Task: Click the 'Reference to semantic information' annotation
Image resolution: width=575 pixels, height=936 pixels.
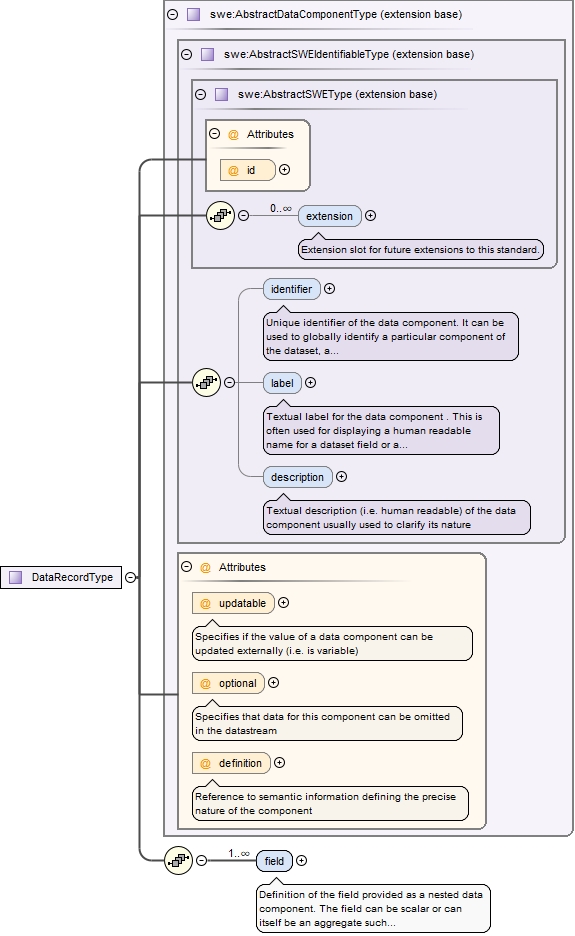Action: [x=330, y=803]
